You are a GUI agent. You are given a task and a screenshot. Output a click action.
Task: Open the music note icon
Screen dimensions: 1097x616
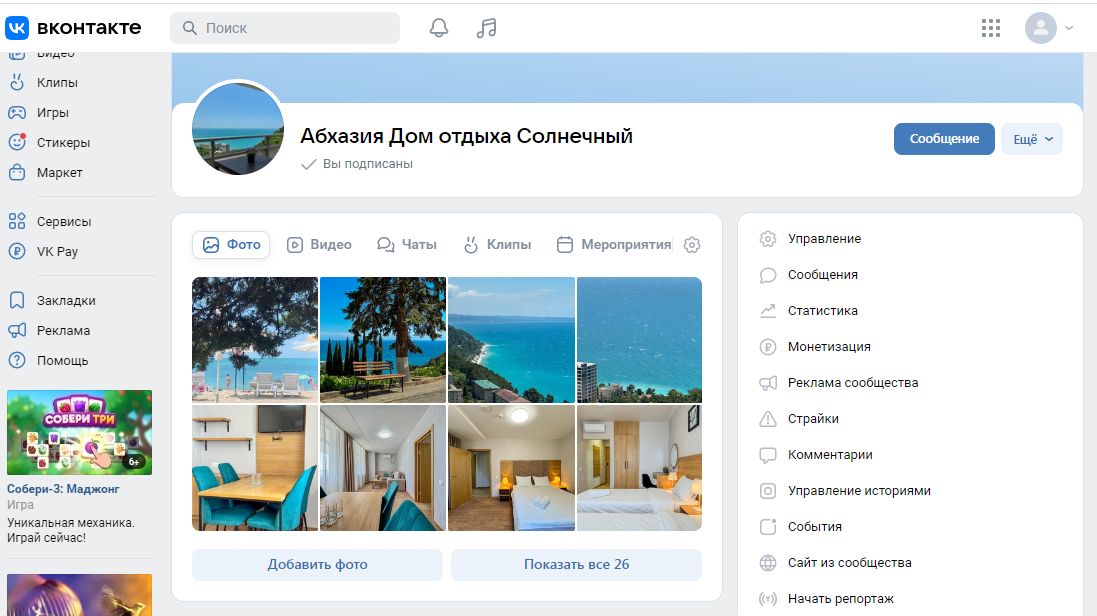pos(487,28)
